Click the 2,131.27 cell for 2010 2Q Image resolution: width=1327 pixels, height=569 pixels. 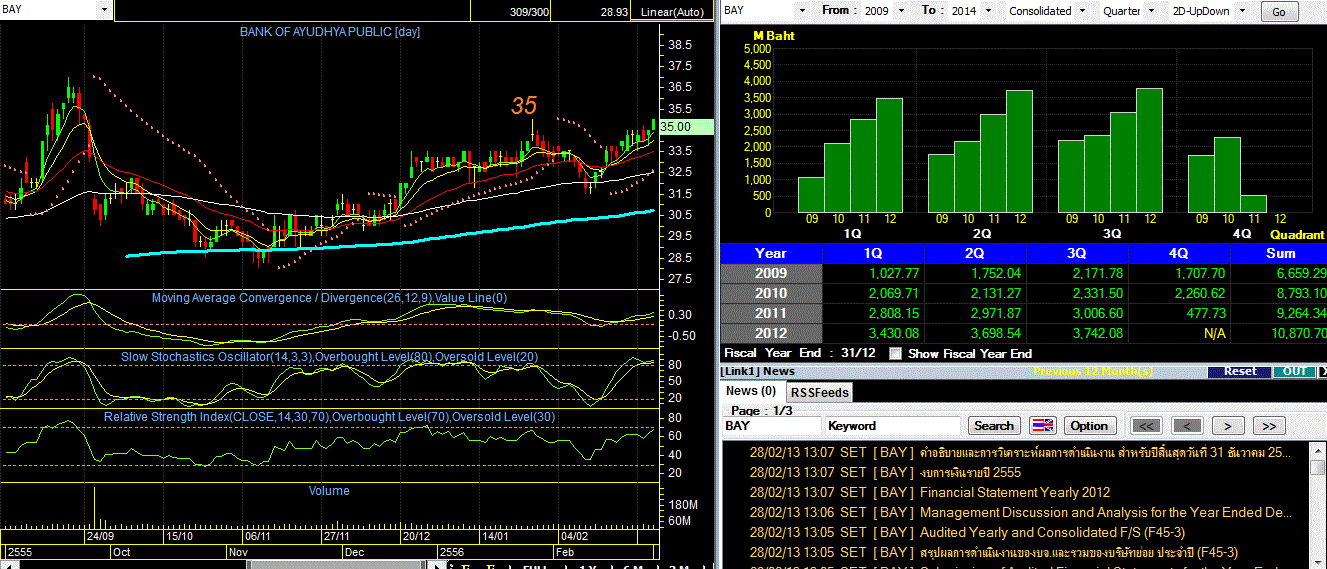pos(976,293)
